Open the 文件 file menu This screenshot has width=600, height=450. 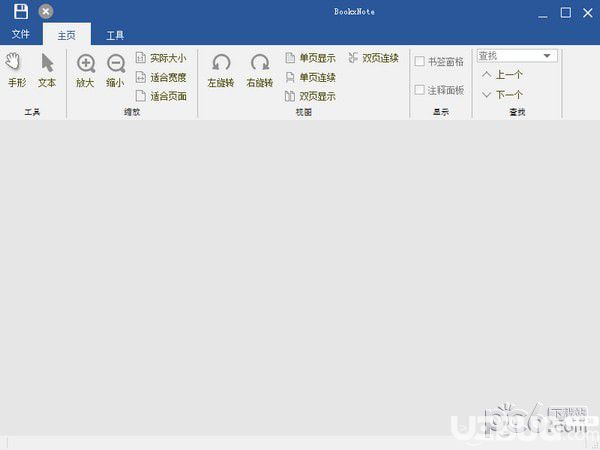click(21, 34)
